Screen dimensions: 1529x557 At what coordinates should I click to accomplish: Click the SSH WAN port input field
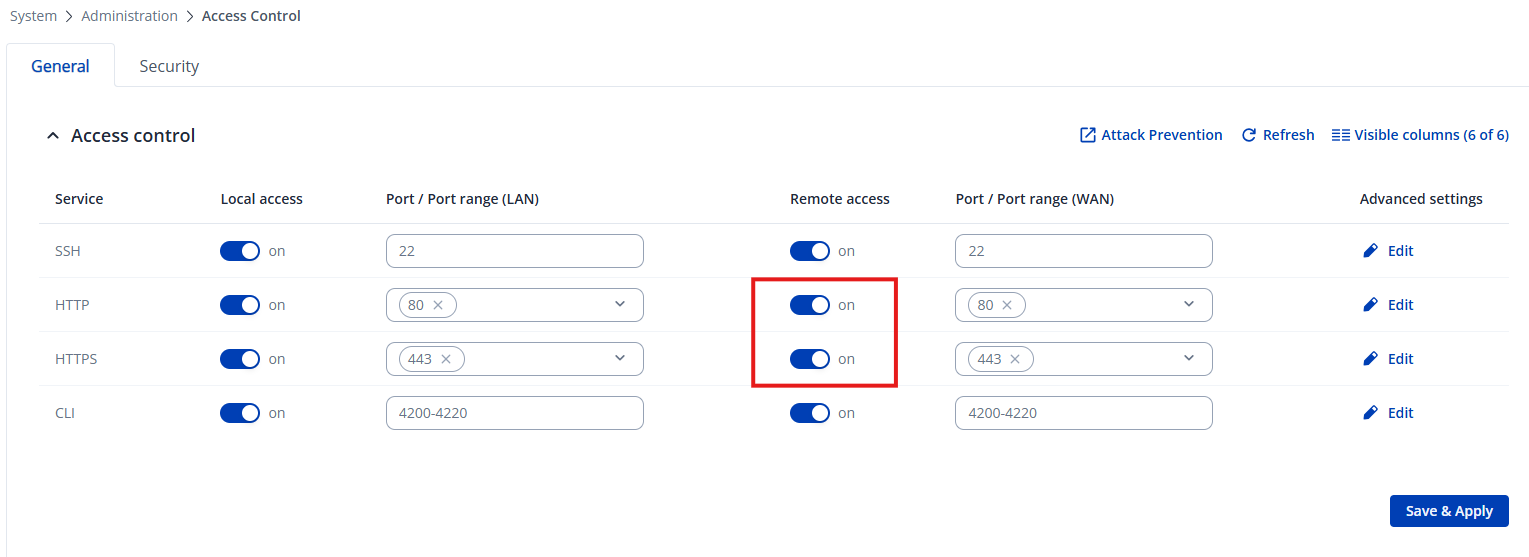1083,251
